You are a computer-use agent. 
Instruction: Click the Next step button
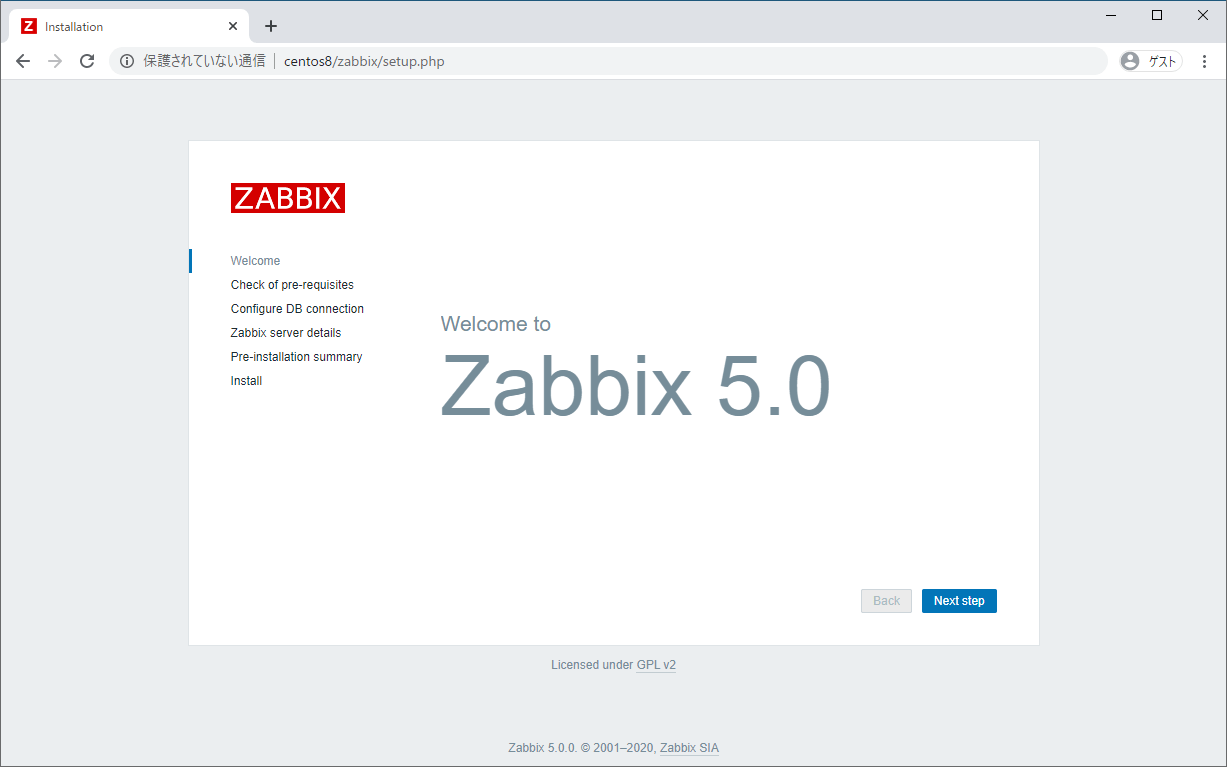coord(959,601)
